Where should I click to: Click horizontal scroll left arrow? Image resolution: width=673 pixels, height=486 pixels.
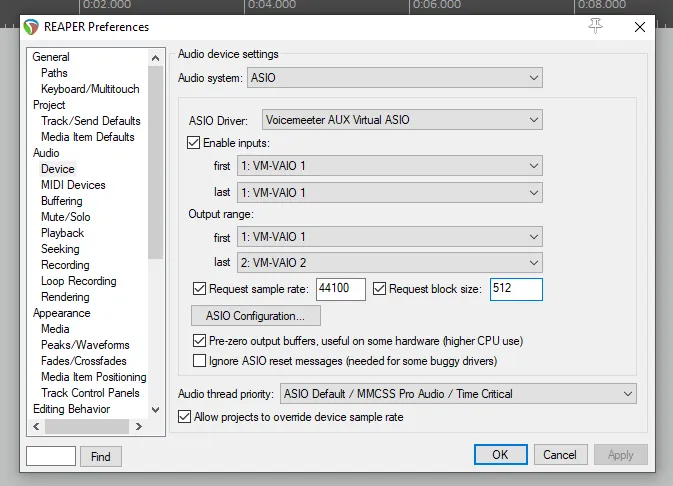pos(36,426)
